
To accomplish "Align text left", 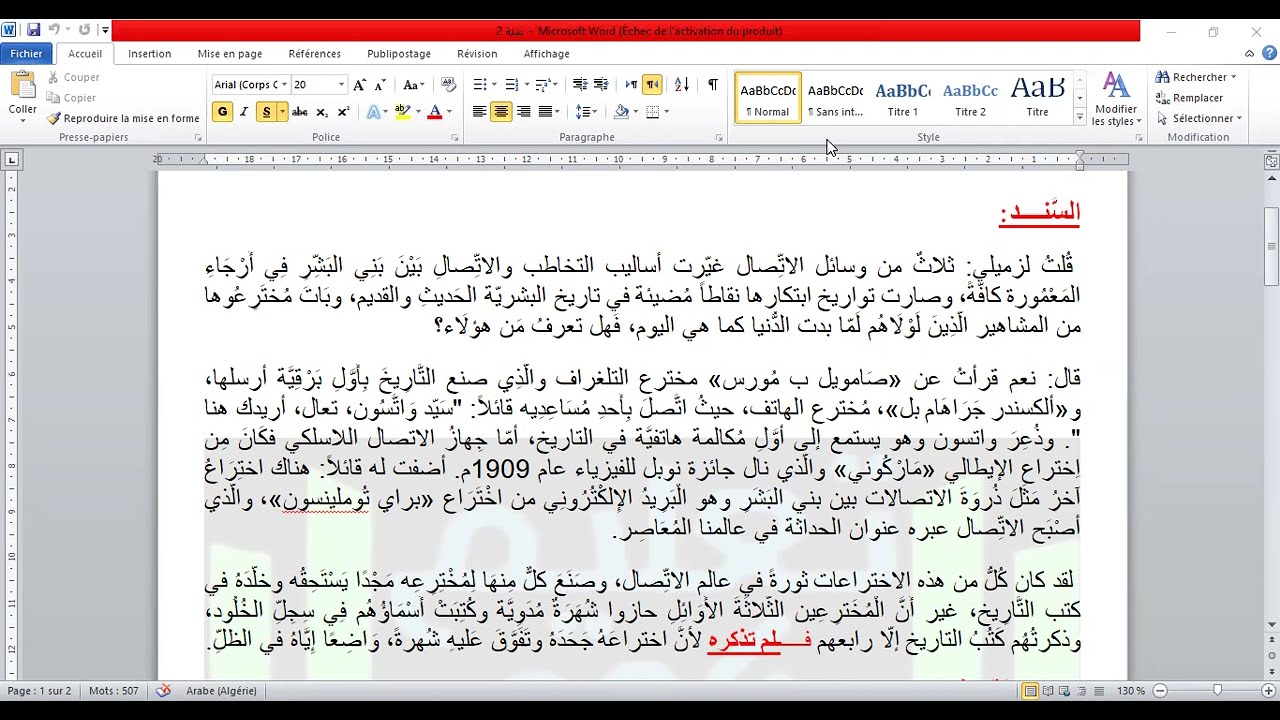I will click(x=479, y=112).
